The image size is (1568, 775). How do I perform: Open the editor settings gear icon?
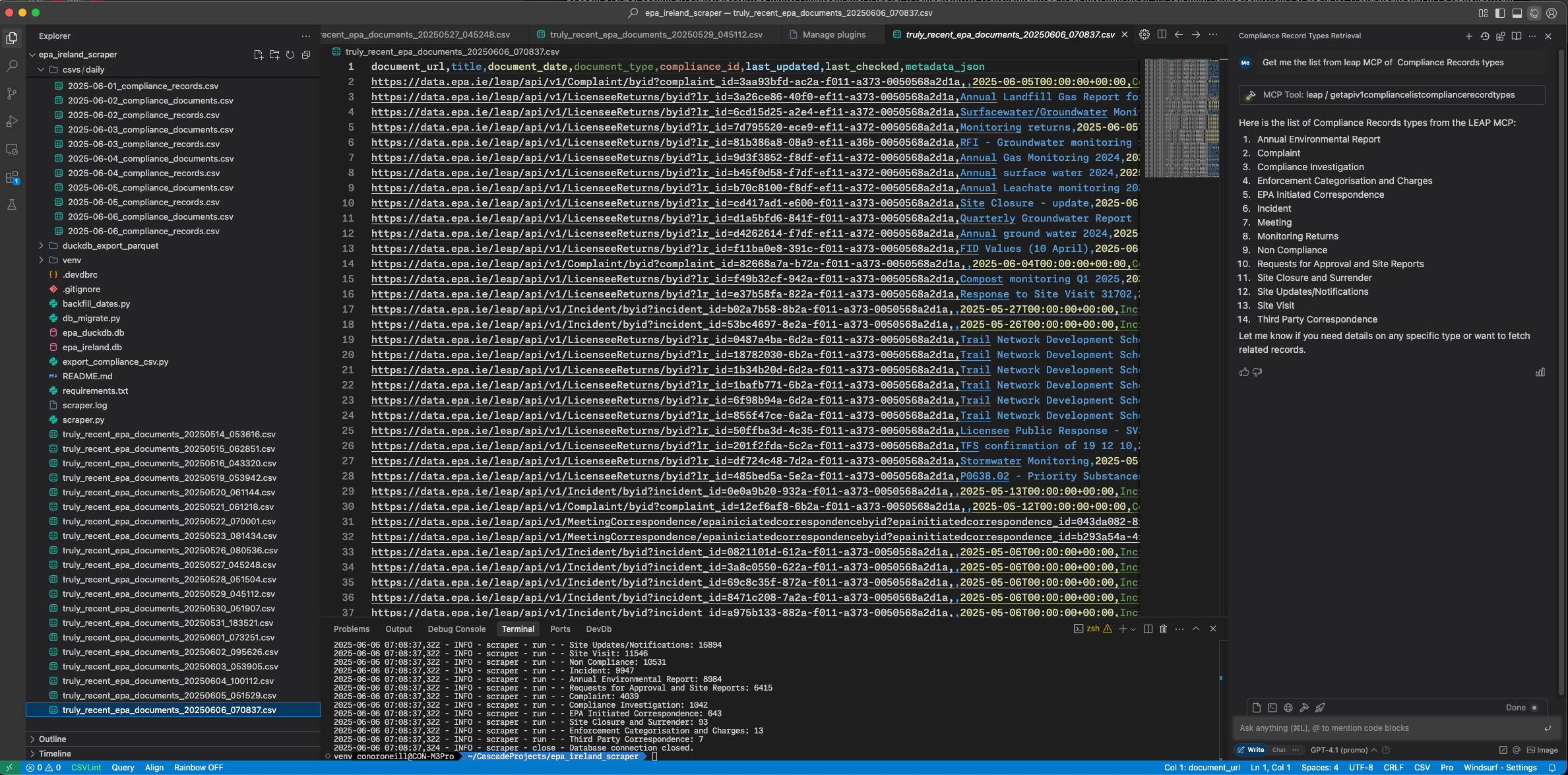coord(1145,34)
